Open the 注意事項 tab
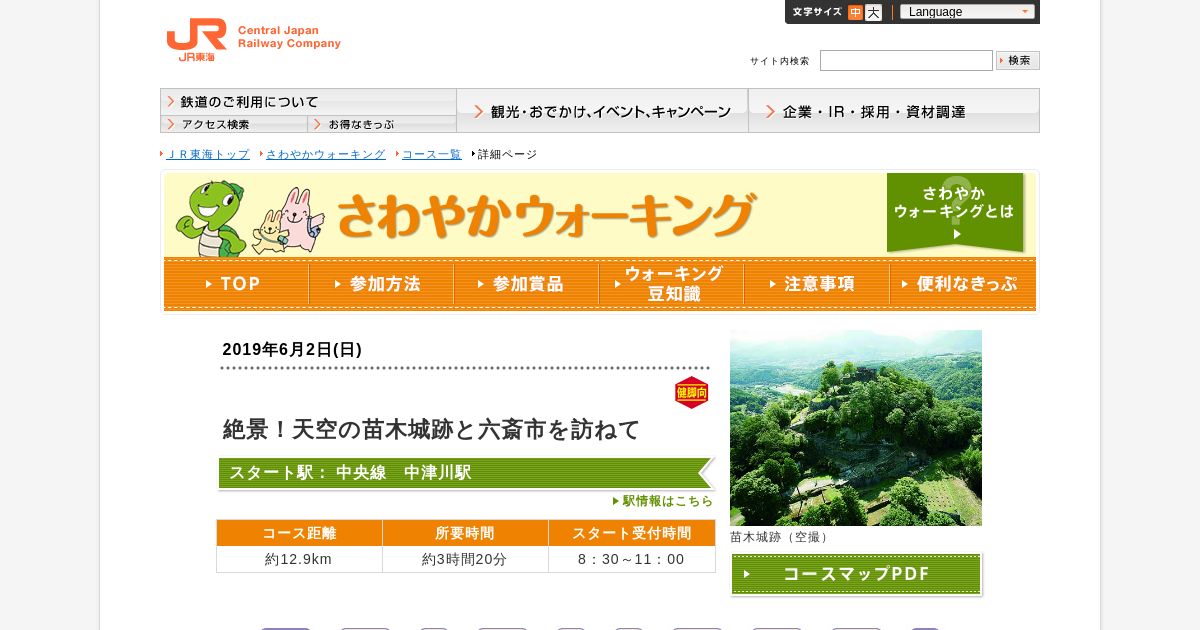 pos(816,284)
